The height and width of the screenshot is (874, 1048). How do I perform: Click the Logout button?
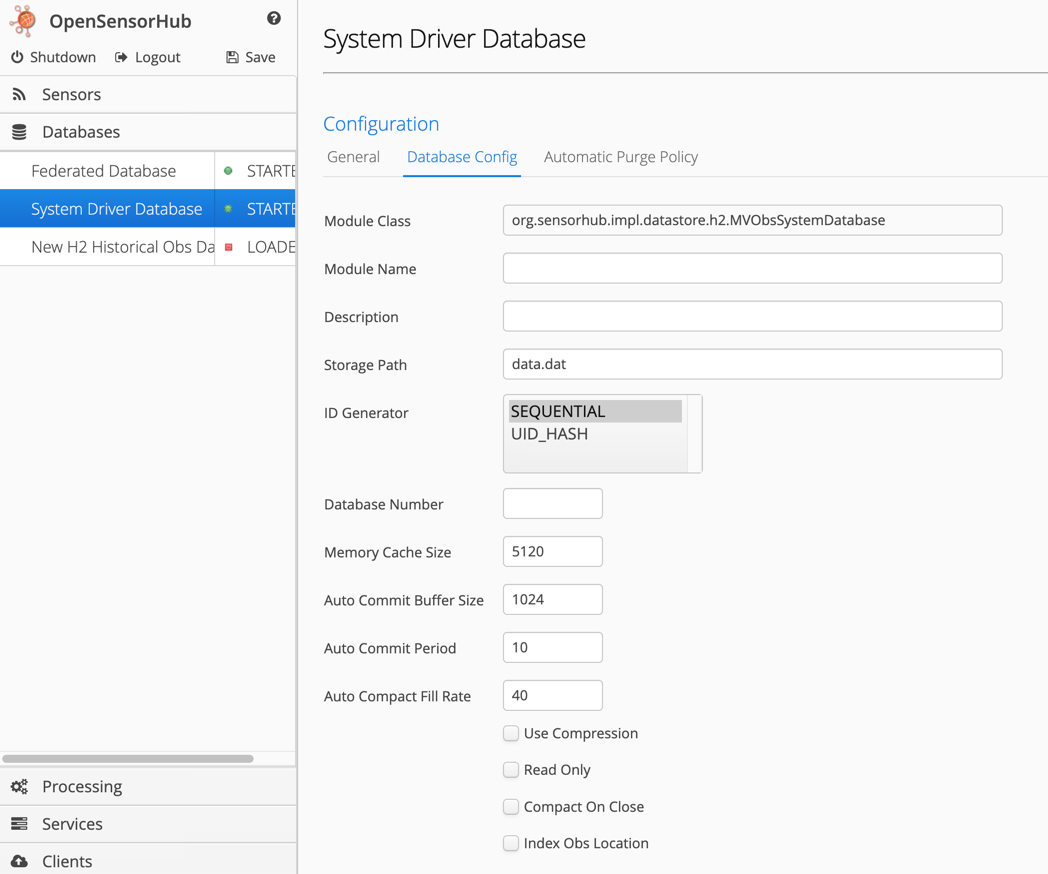point(148,57)
